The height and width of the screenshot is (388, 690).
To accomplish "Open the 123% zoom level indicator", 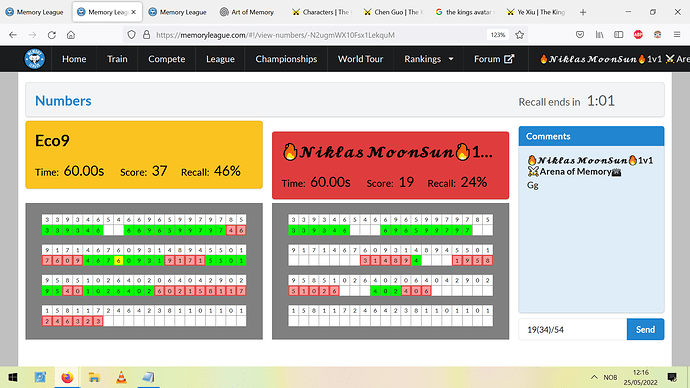I will [x=498, y=35].
